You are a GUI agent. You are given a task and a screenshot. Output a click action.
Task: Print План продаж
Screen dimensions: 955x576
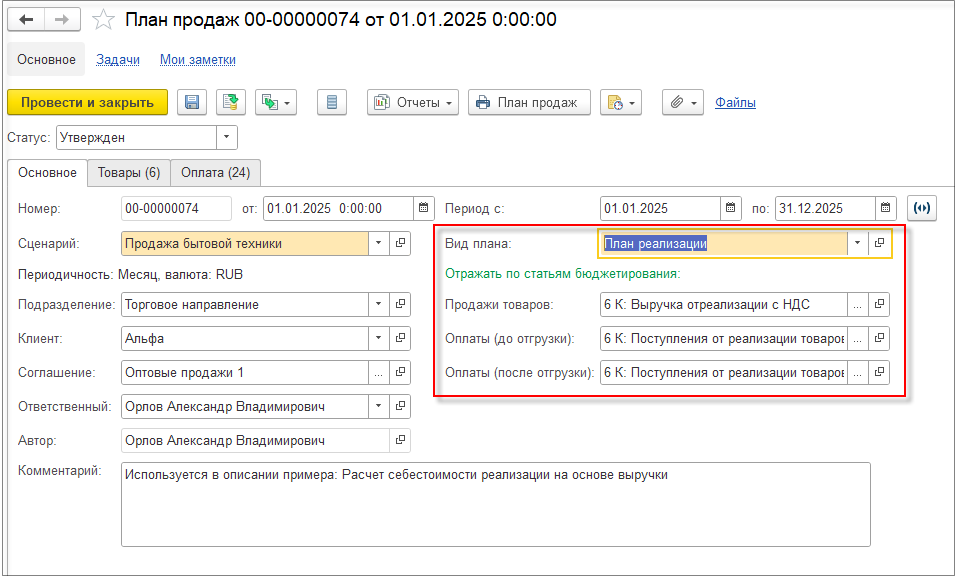pos(529,102)
